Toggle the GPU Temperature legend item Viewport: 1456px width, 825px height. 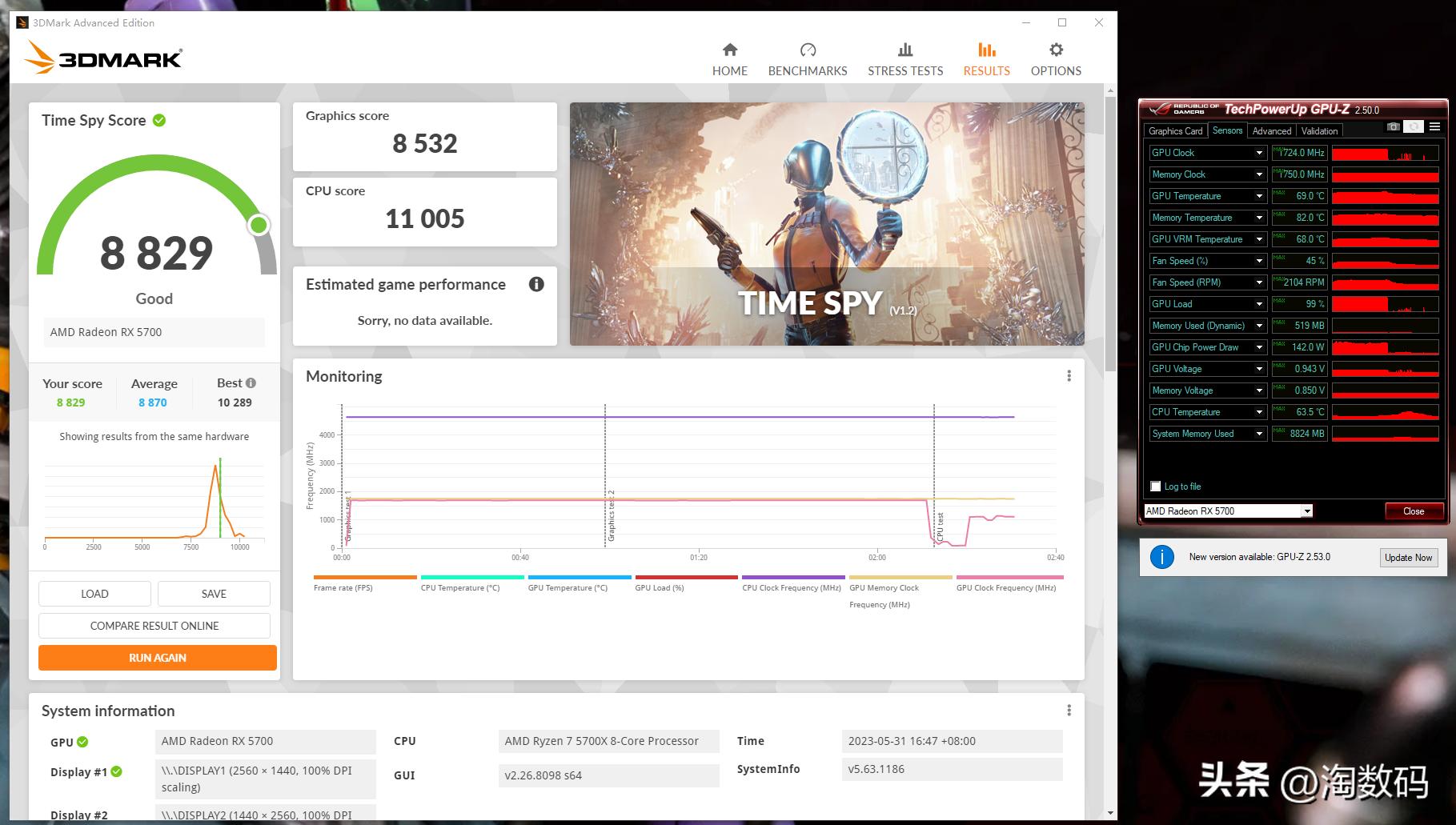click(568, 587)
